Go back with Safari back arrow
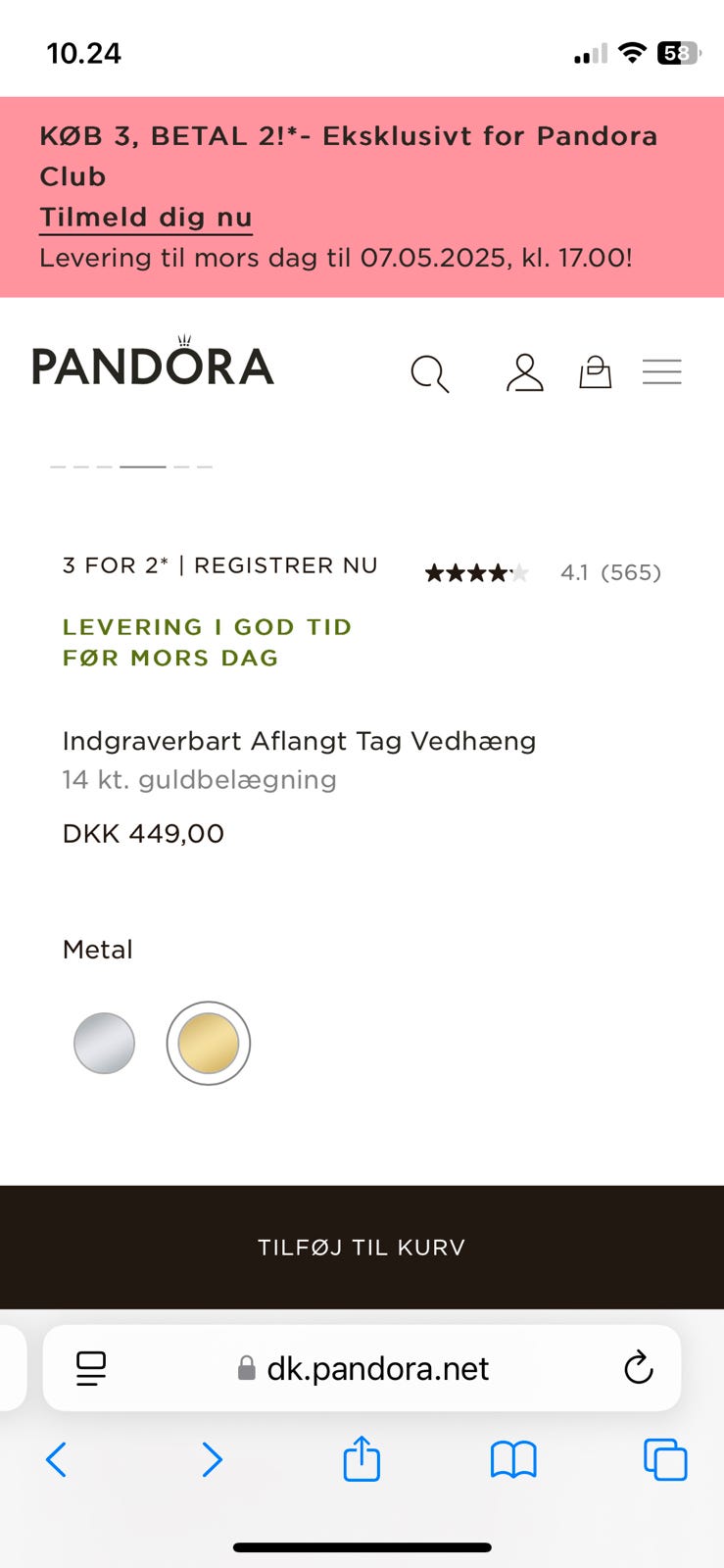This screenshot has width=724, height=1568. [x=57, y=1459]
